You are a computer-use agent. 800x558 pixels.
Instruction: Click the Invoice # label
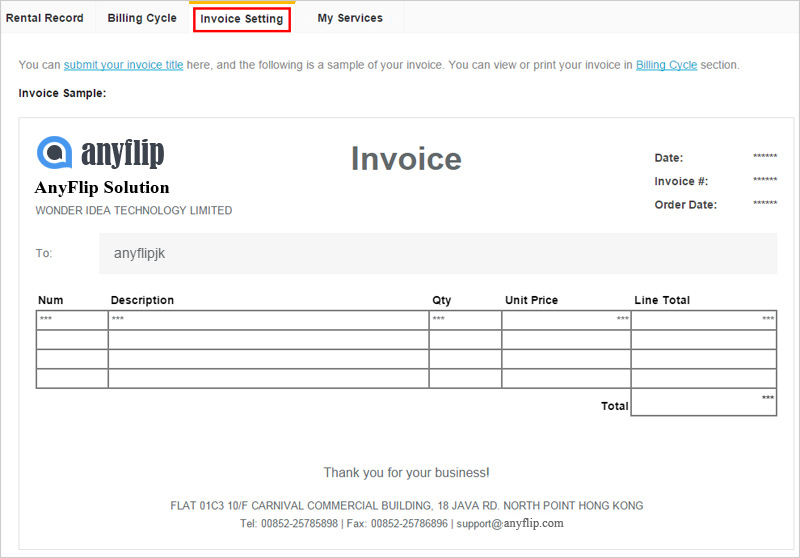coord(681,181)
